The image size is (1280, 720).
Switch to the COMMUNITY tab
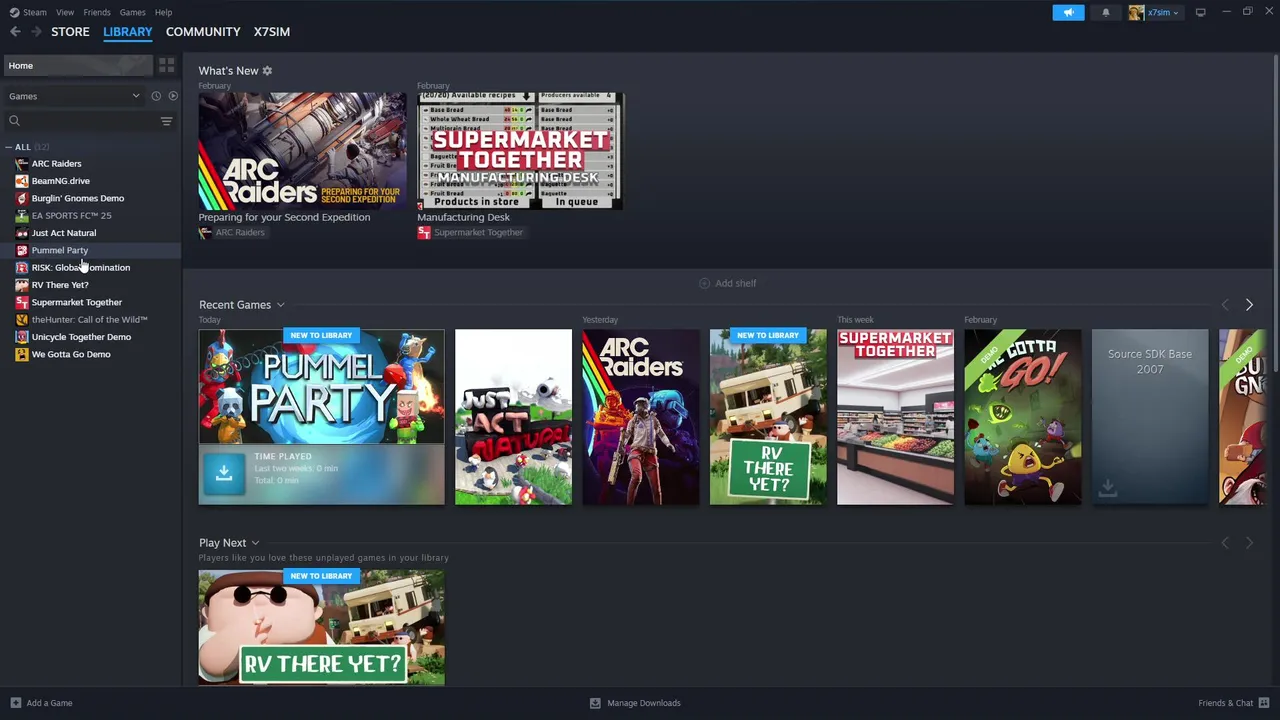pyautogui.click(x=203, y=32)
